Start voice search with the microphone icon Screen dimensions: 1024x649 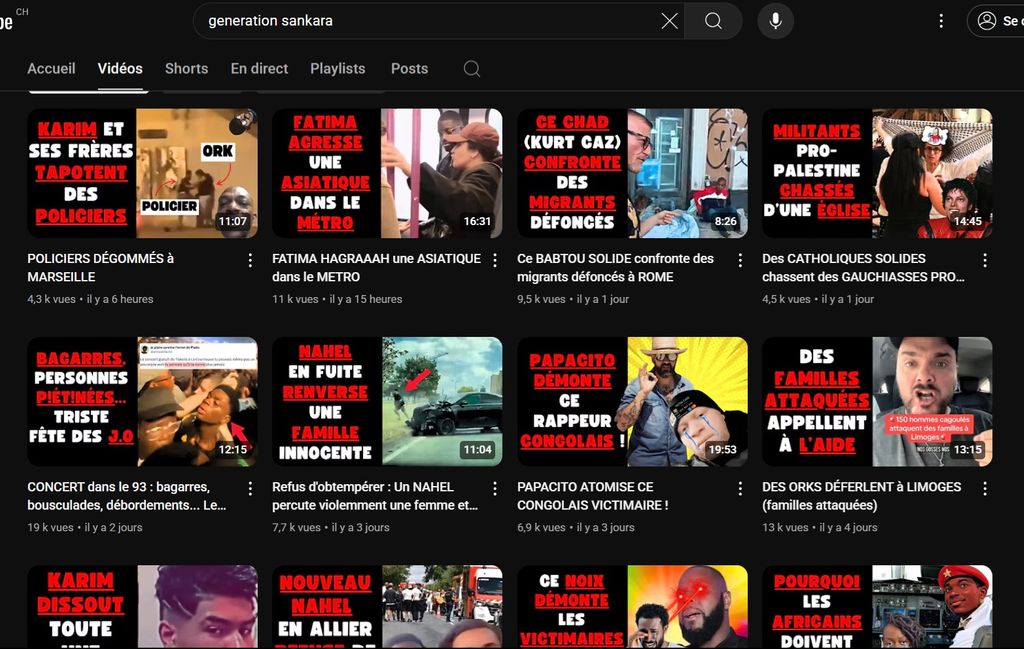(x=775, y=21)
